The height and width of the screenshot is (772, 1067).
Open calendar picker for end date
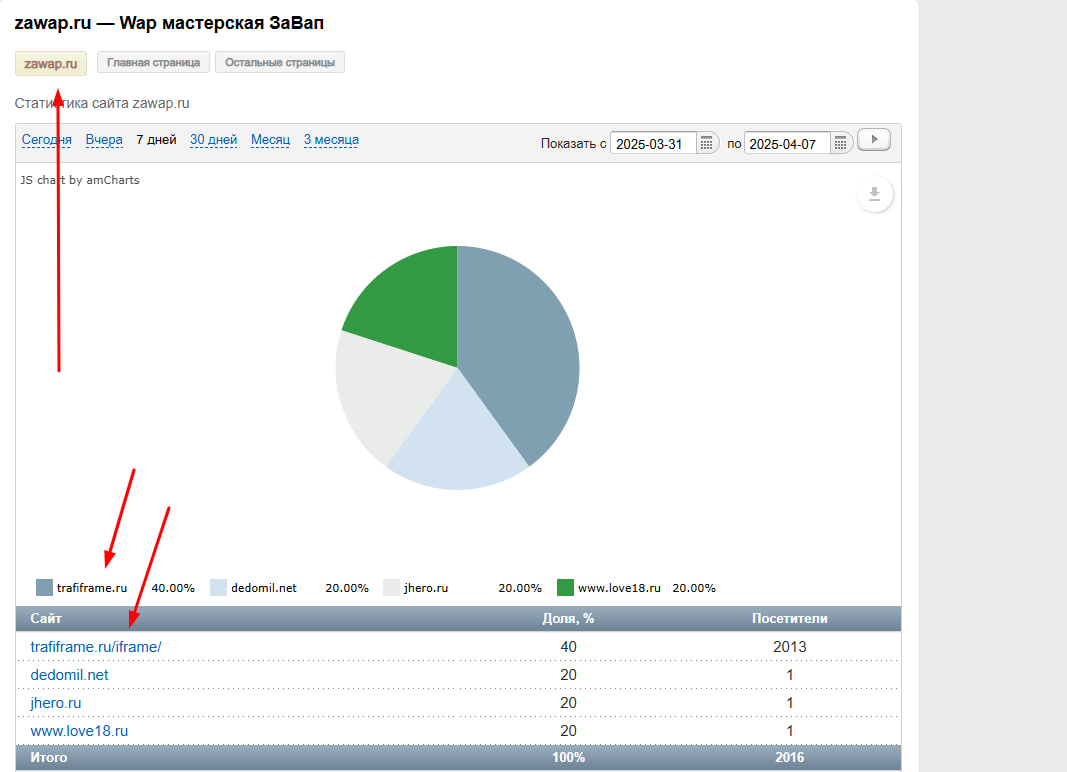[x=841, y=143]
